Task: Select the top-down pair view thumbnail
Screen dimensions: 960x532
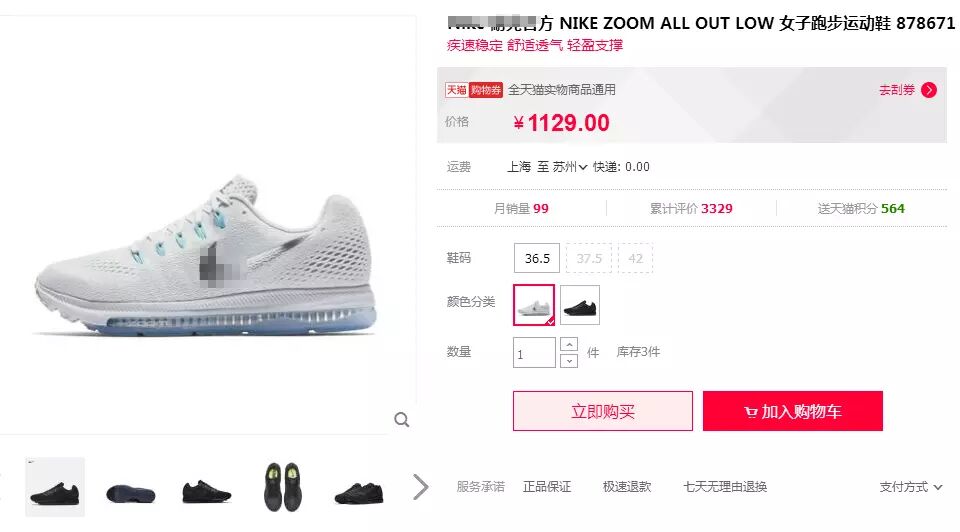Action: click(283, 487)
